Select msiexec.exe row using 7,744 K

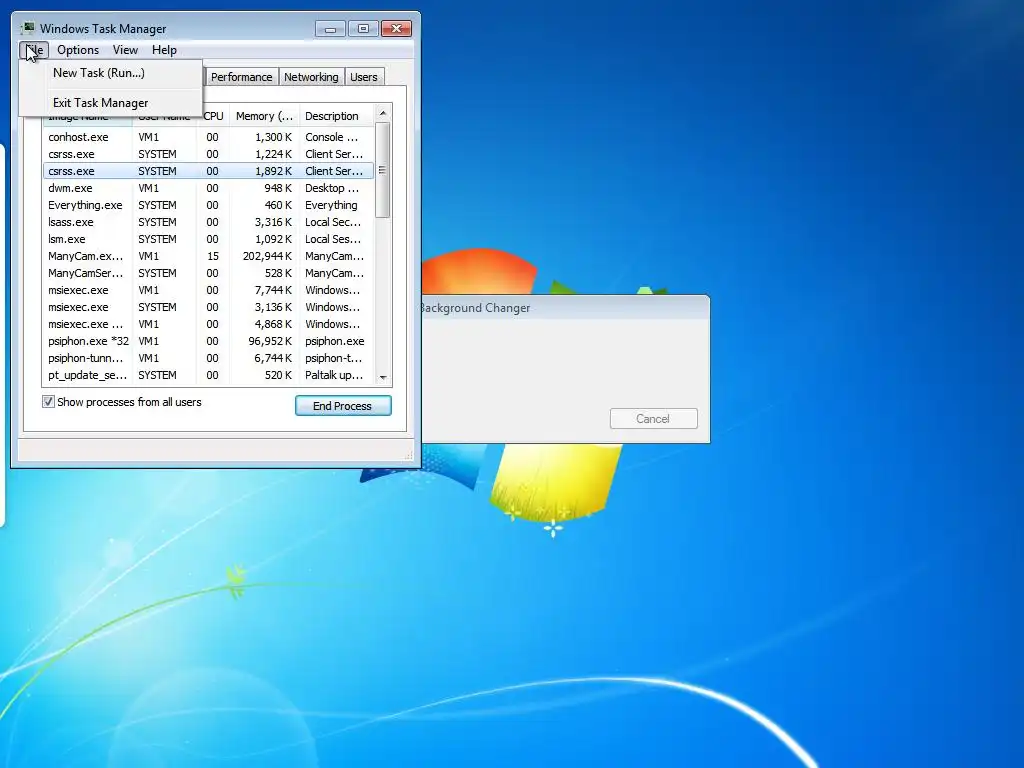208,290
